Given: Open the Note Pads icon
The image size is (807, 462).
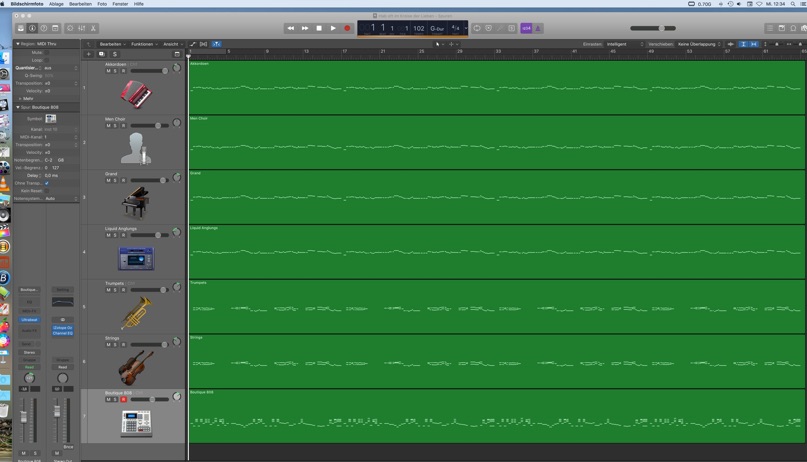Looking at the screenshot, I should point(782,28).
